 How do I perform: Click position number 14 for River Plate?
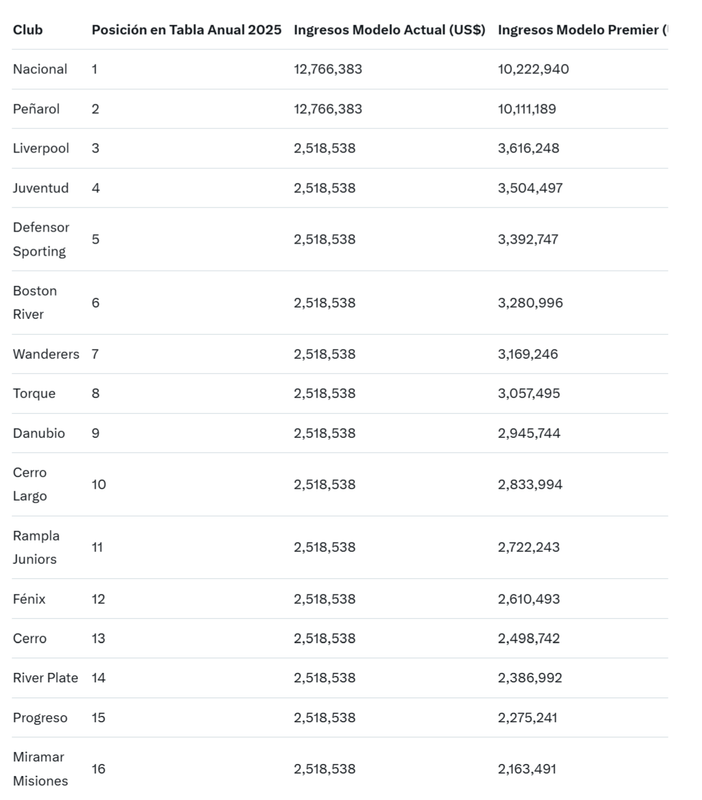click(x=99, y=678)
